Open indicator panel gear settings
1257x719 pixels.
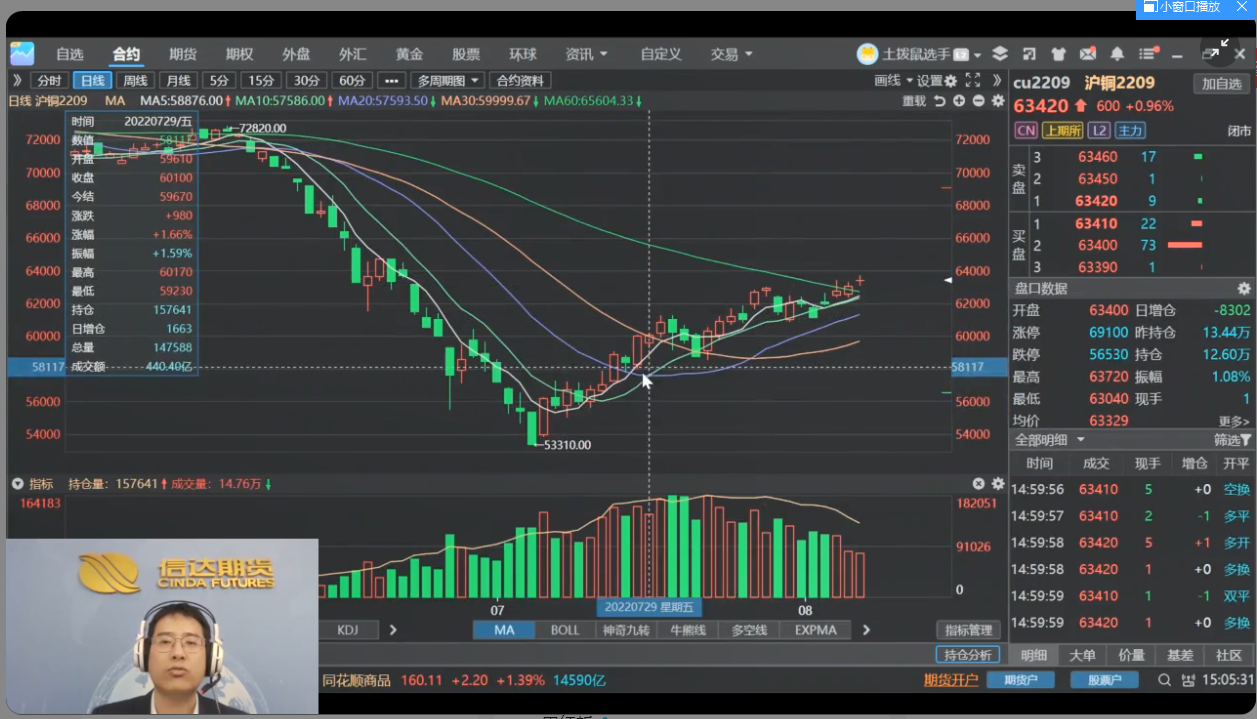pos(997,484)
